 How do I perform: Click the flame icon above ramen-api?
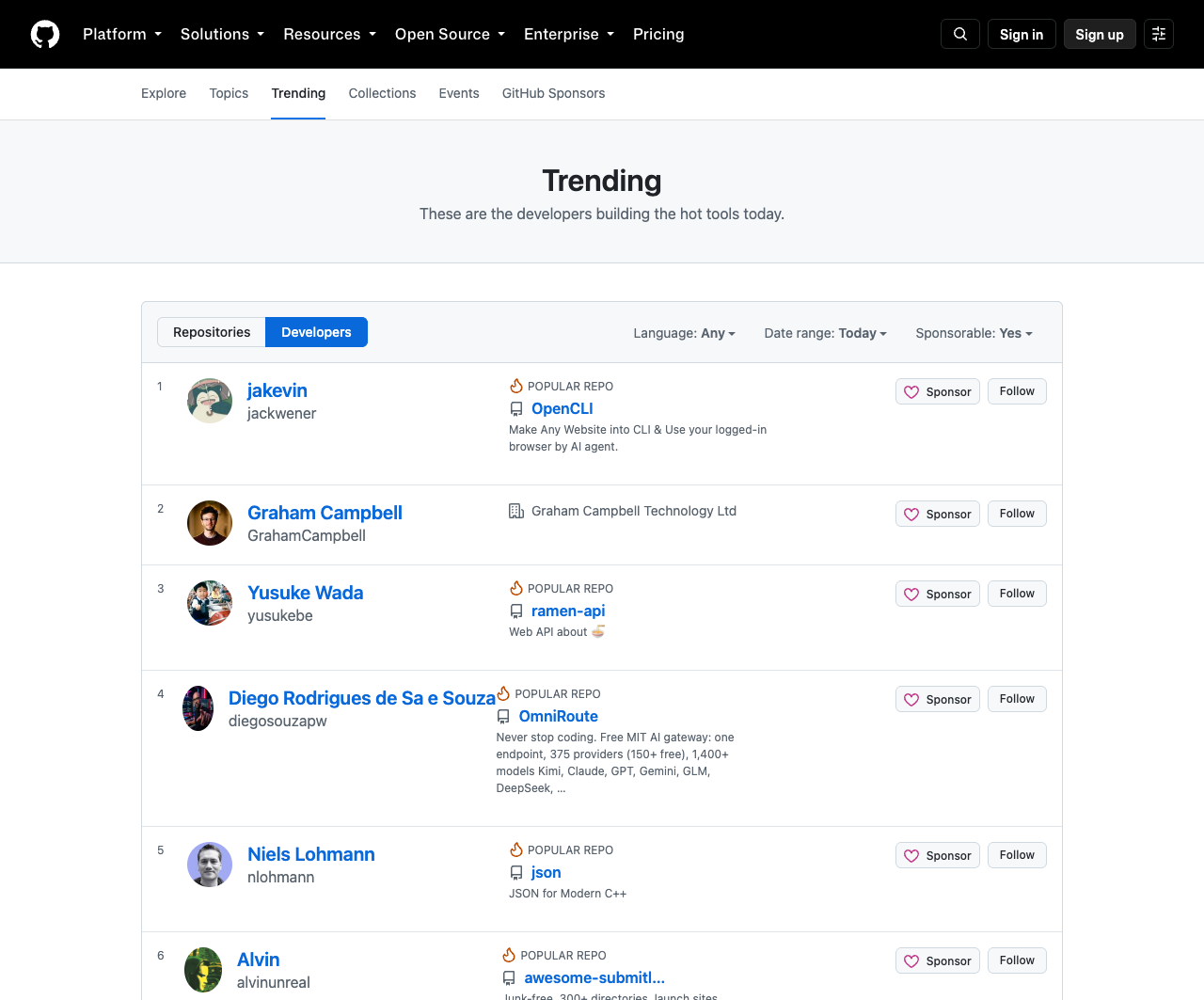click(x=516, y=588)
